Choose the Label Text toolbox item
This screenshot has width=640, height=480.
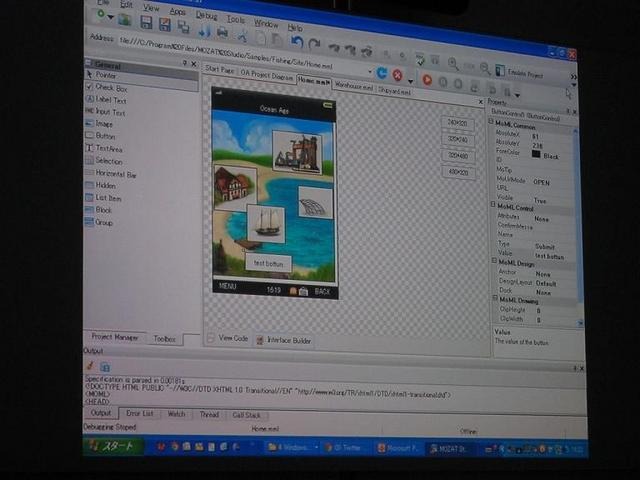(110, 100)
